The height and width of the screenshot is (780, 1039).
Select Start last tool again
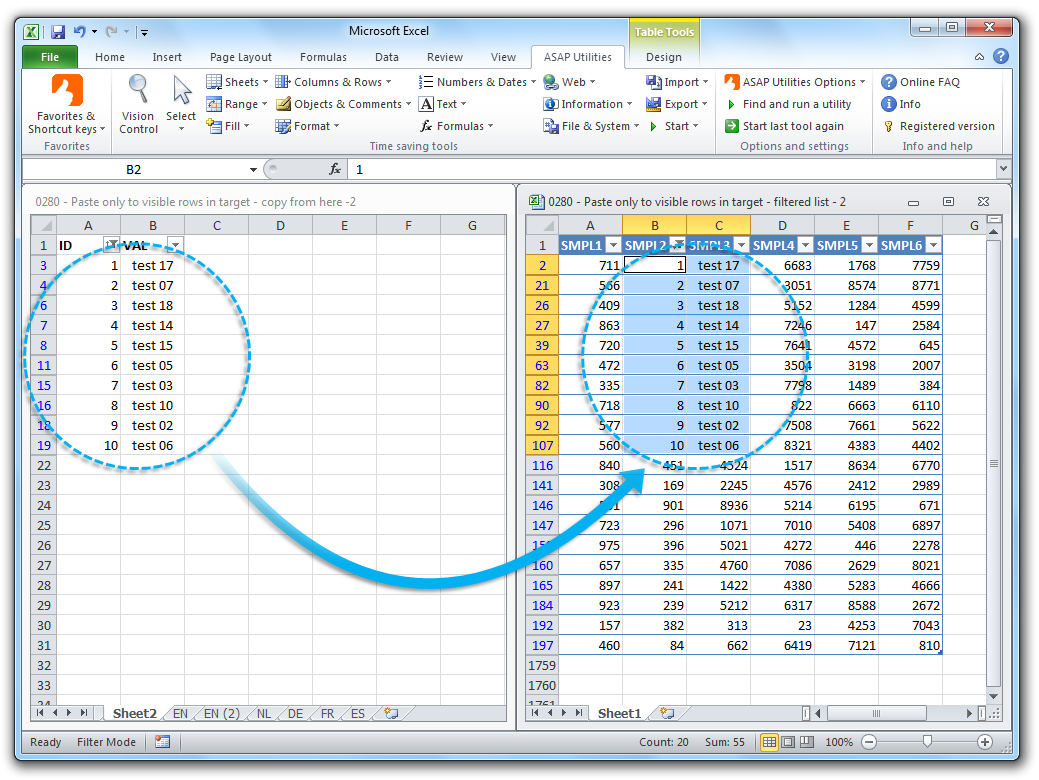point(791,126)
